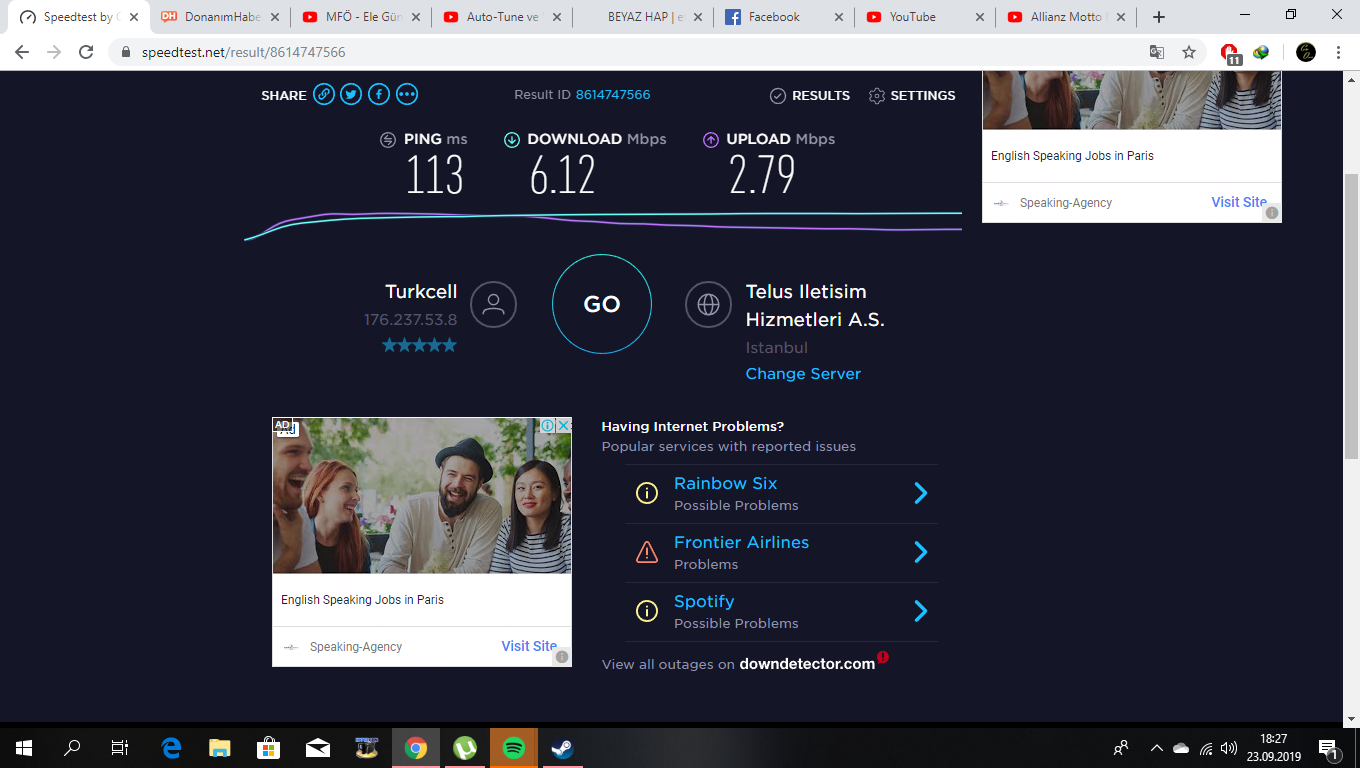This screenshot has height=768, width=1360.
Task: Open the RESULTS page
Action: tap(810, 96)
